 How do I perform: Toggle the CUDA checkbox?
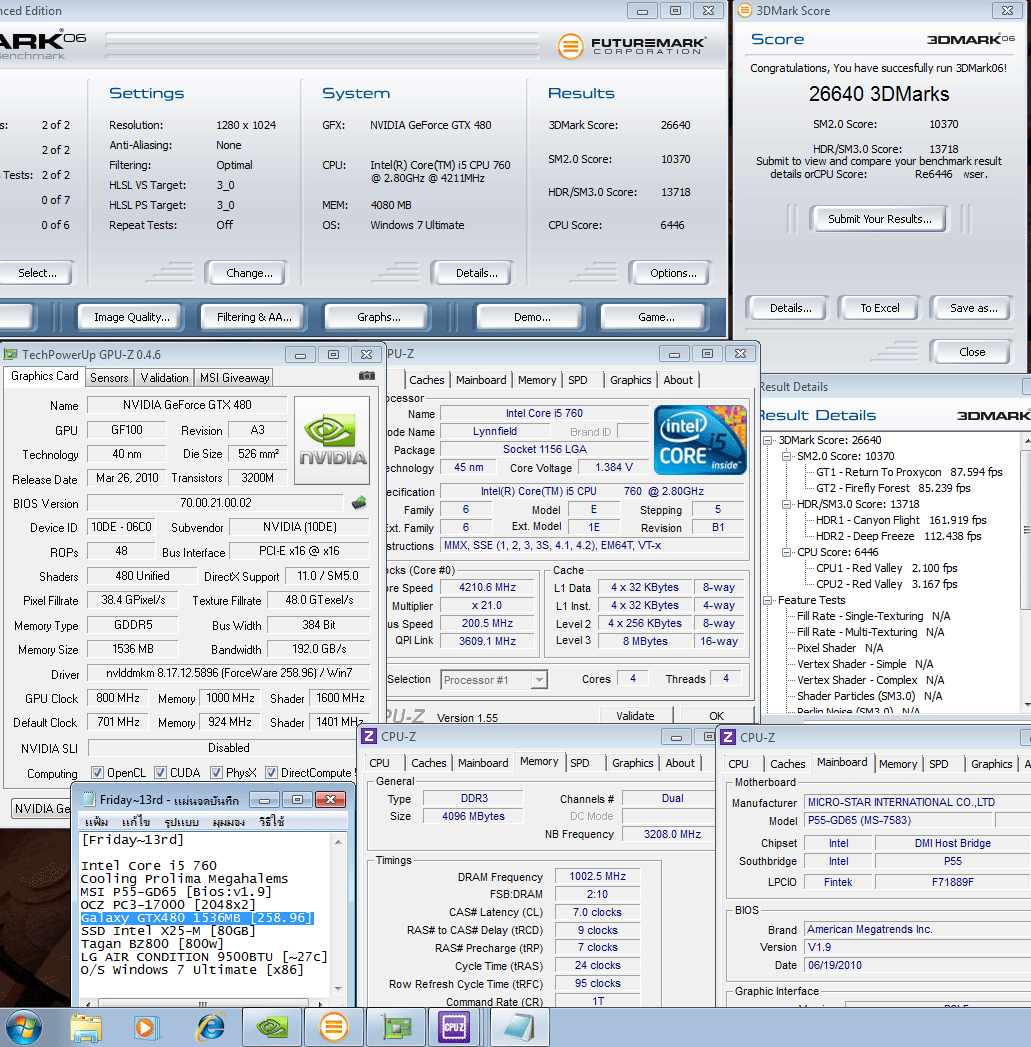[161, 773]
